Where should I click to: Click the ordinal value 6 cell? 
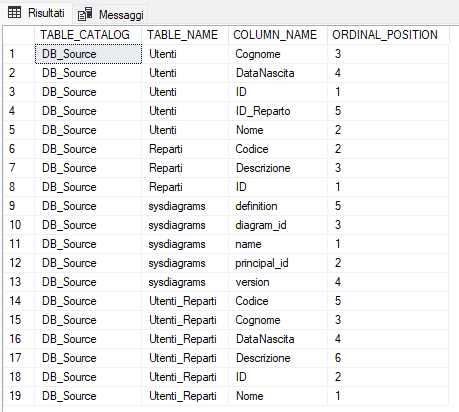point(388,358)
